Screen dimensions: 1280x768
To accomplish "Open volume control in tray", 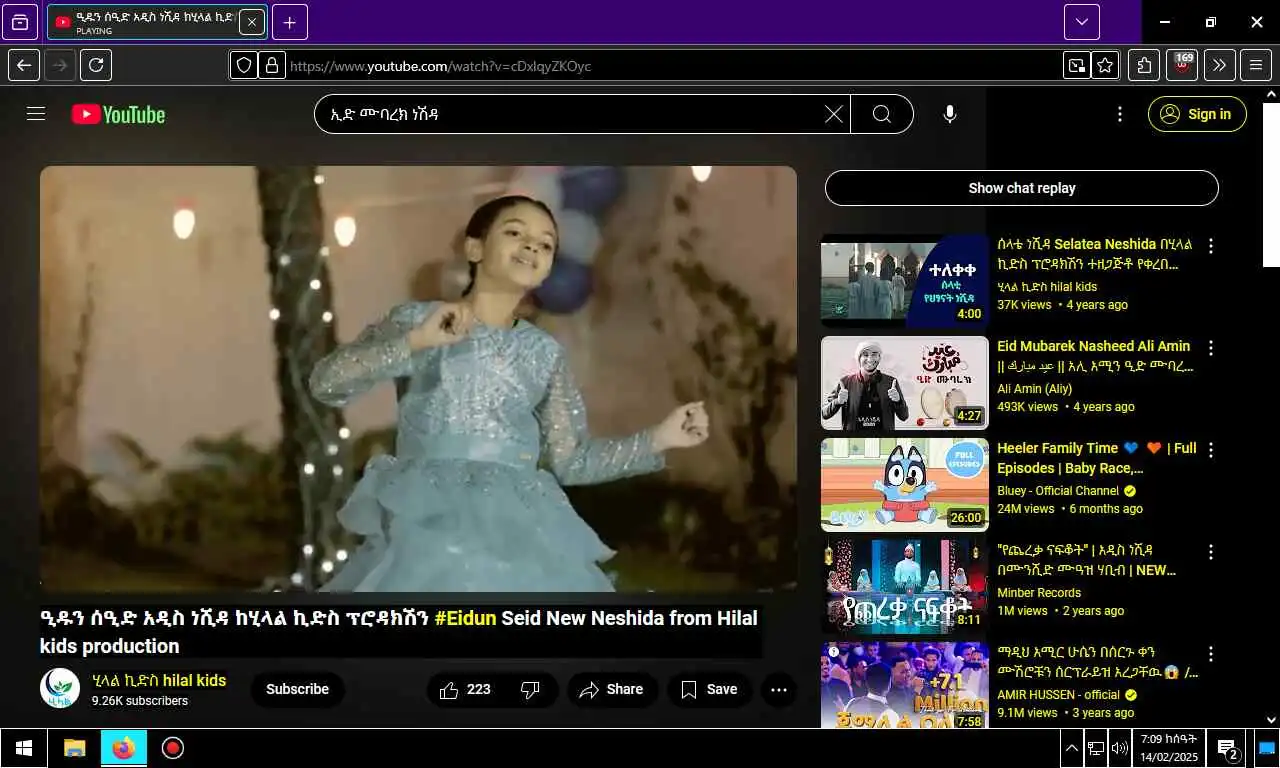I will pos(1119,748).
